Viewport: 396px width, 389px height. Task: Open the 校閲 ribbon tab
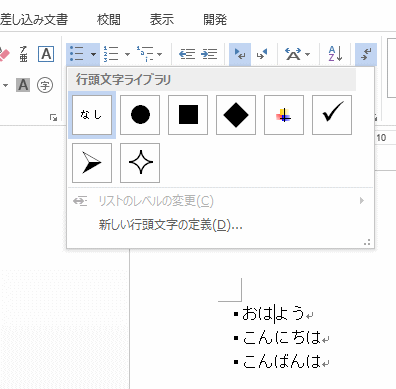pos(109,20)
